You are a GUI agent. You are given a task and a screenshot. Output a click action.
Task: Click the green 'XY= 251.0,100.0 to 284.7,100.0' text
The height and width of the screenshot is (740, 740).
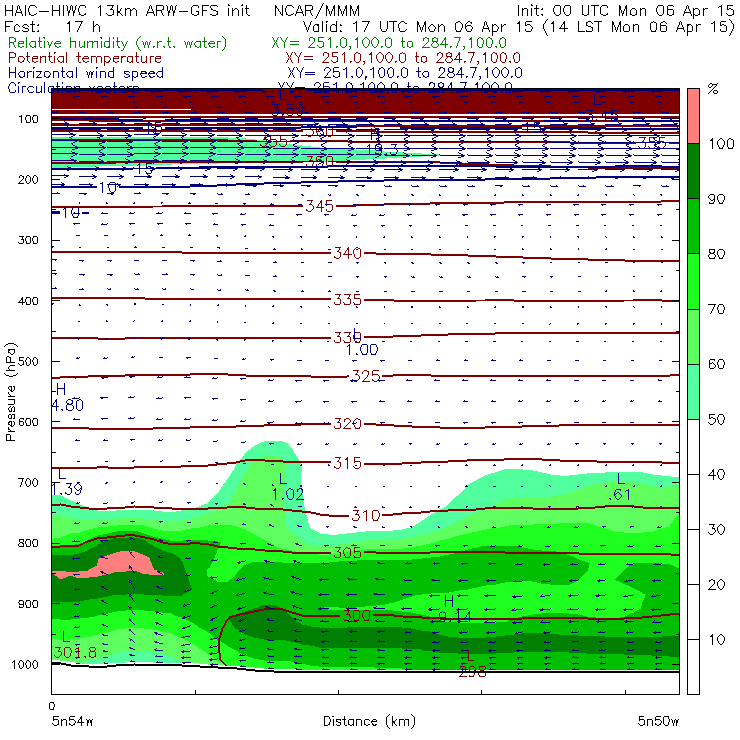pos(389,43)
